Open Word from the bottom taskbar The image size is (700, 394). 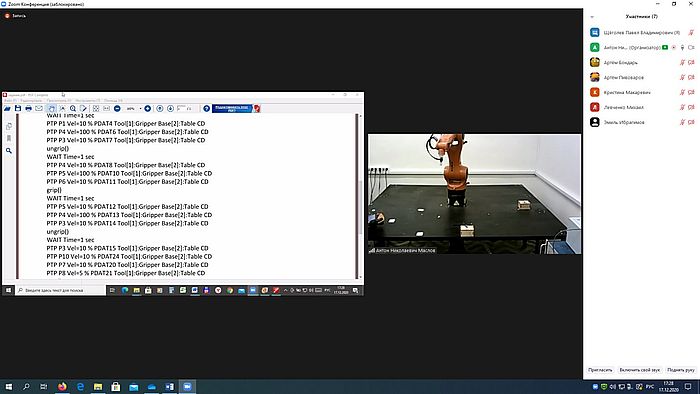click(x=170, y=386)
